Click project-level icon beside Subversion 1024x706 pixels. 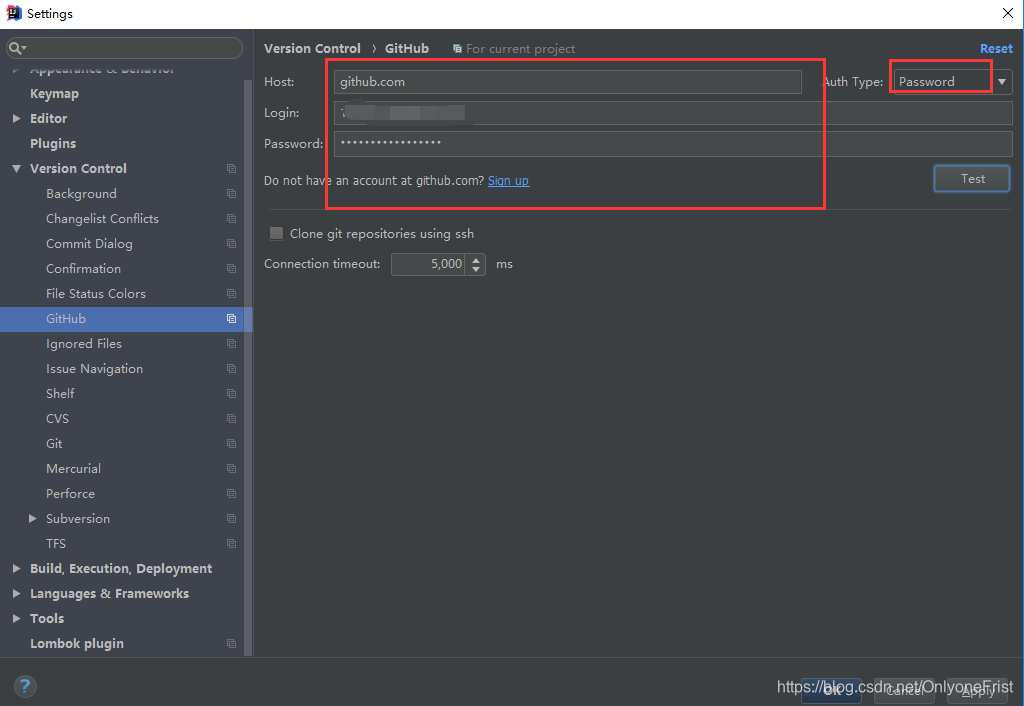click(x=231, y=519)
